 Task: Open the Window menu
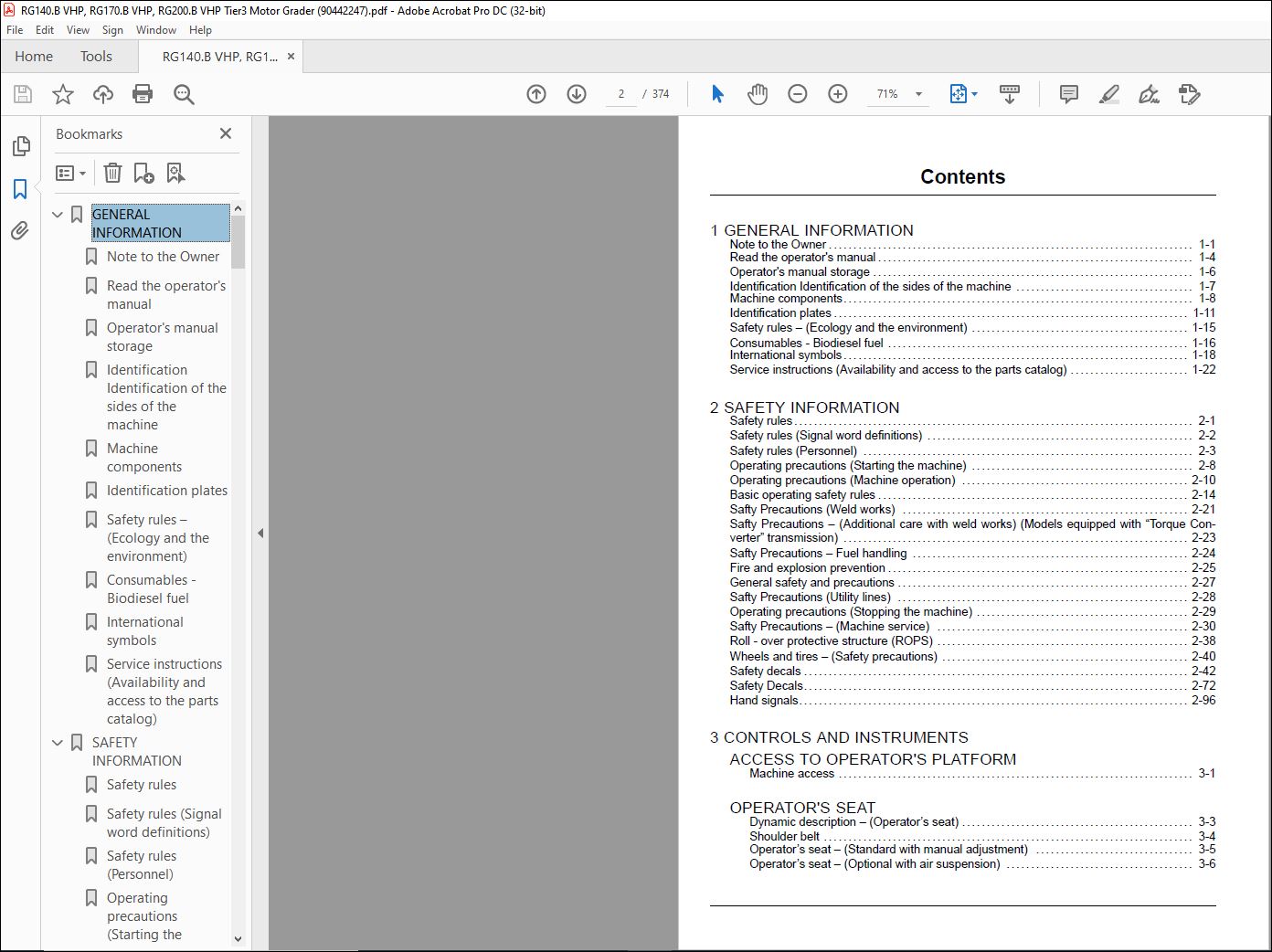click(156, 30)
